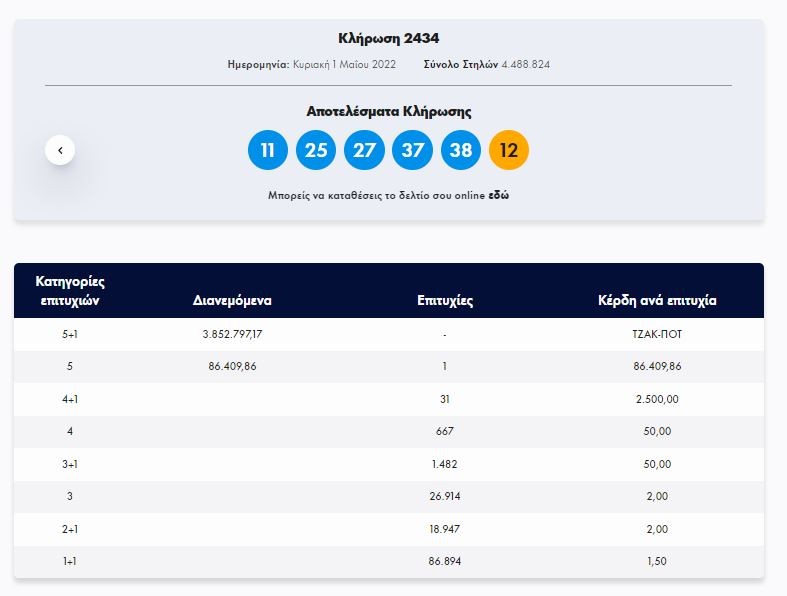The height and width of the screenshot is (596, 787).
Task: Select the 4+1 category cell
Action: click(x=70, y=399)
